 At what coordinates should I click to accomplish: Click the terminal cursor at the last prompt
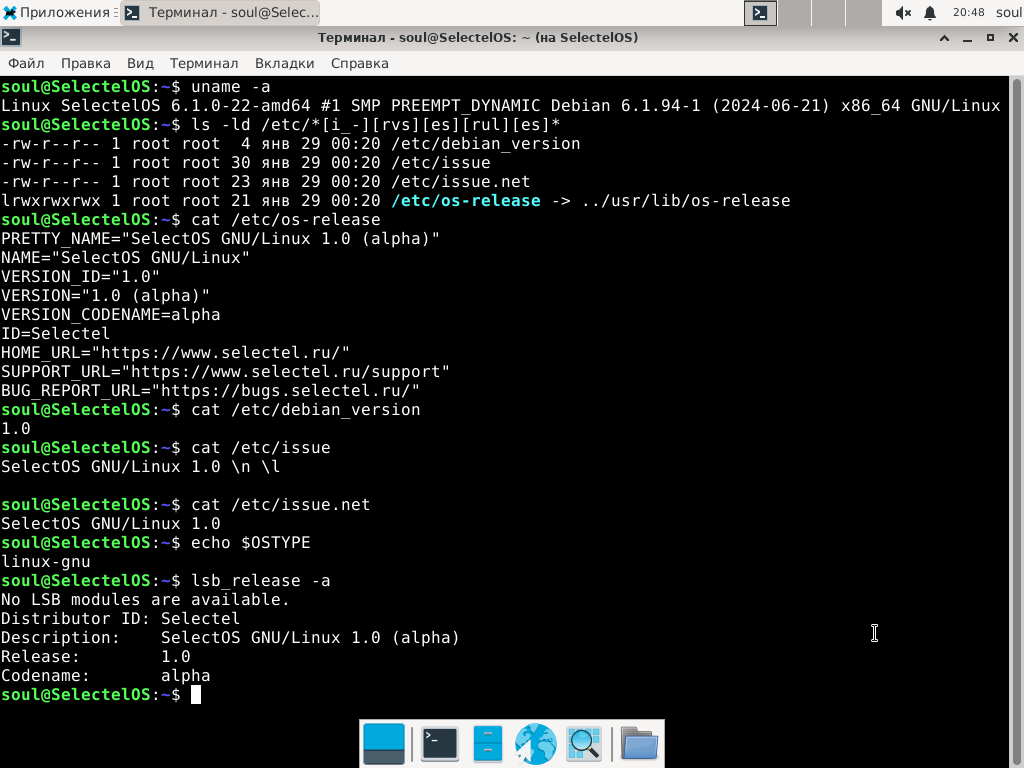196,695
